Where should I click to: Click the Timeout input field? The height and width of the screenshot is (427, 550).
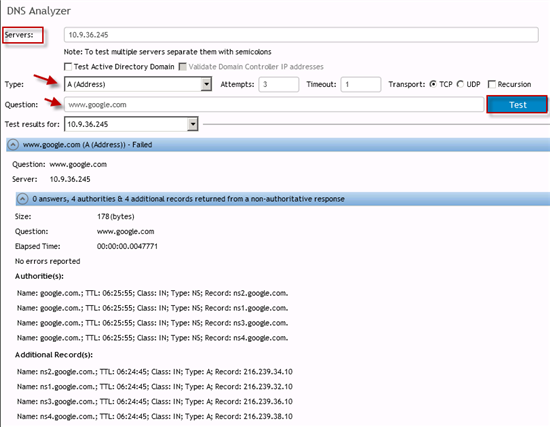[361, 84]
